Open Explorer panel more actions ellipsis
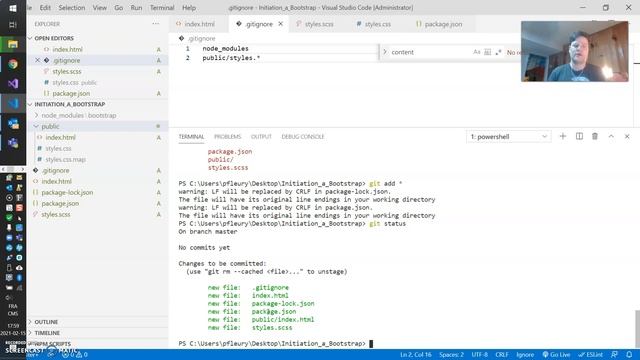This screenshot has width=640, height=360. [x=156, y=24]
